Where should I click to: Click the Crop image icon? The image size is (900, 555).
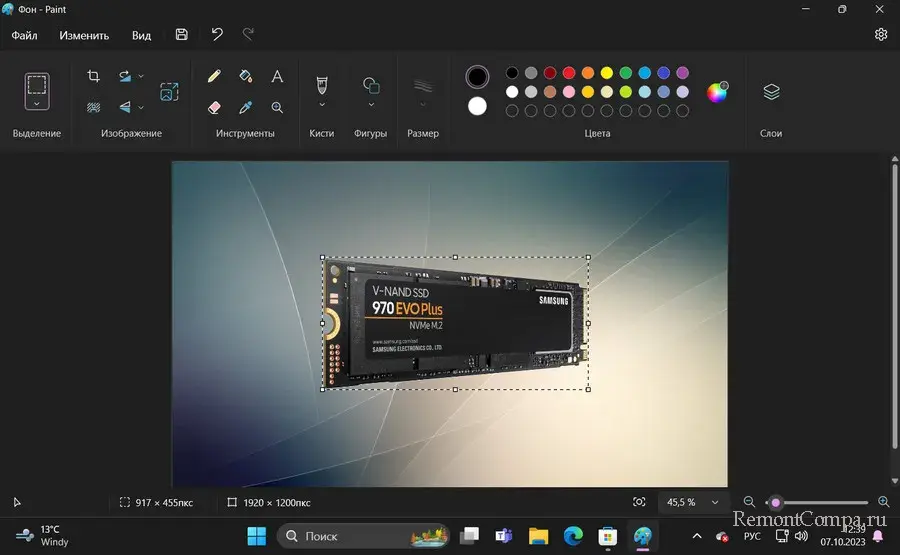click(x=93, y=76)
